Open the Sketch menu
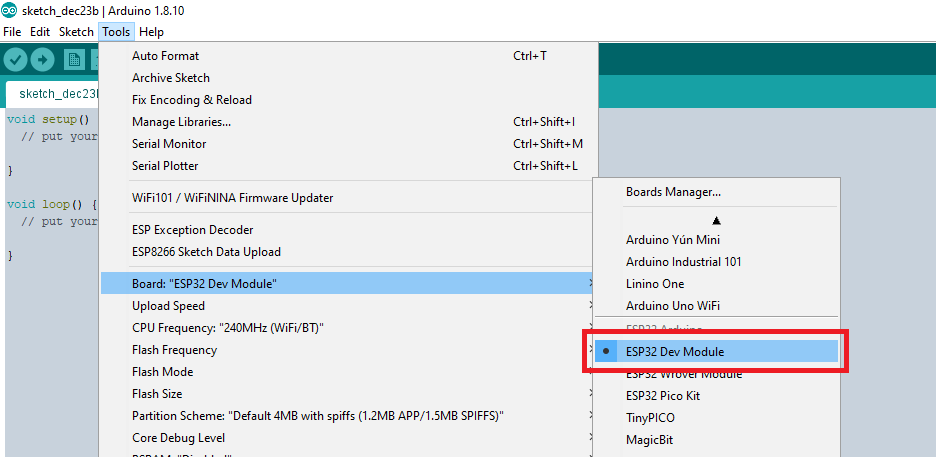 (76, 32)
